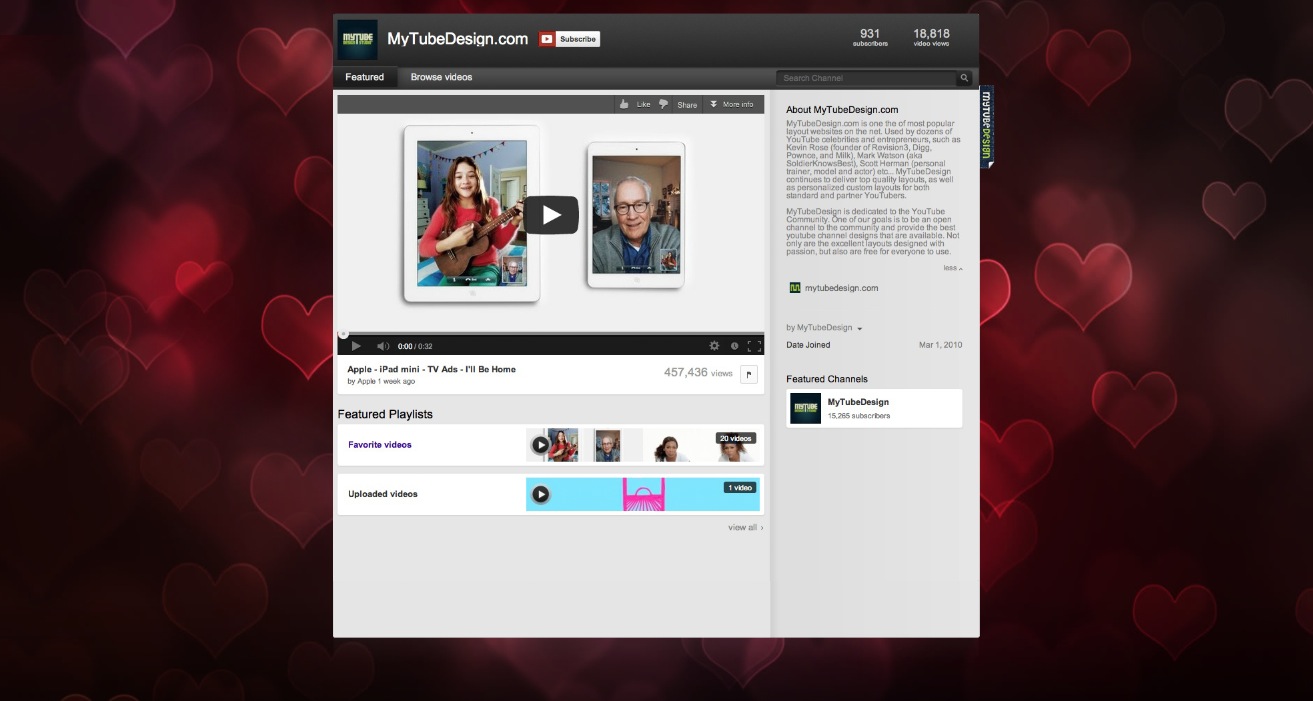
Task: Click the '15,265 subscribers' text
Action: pos(859,416)
